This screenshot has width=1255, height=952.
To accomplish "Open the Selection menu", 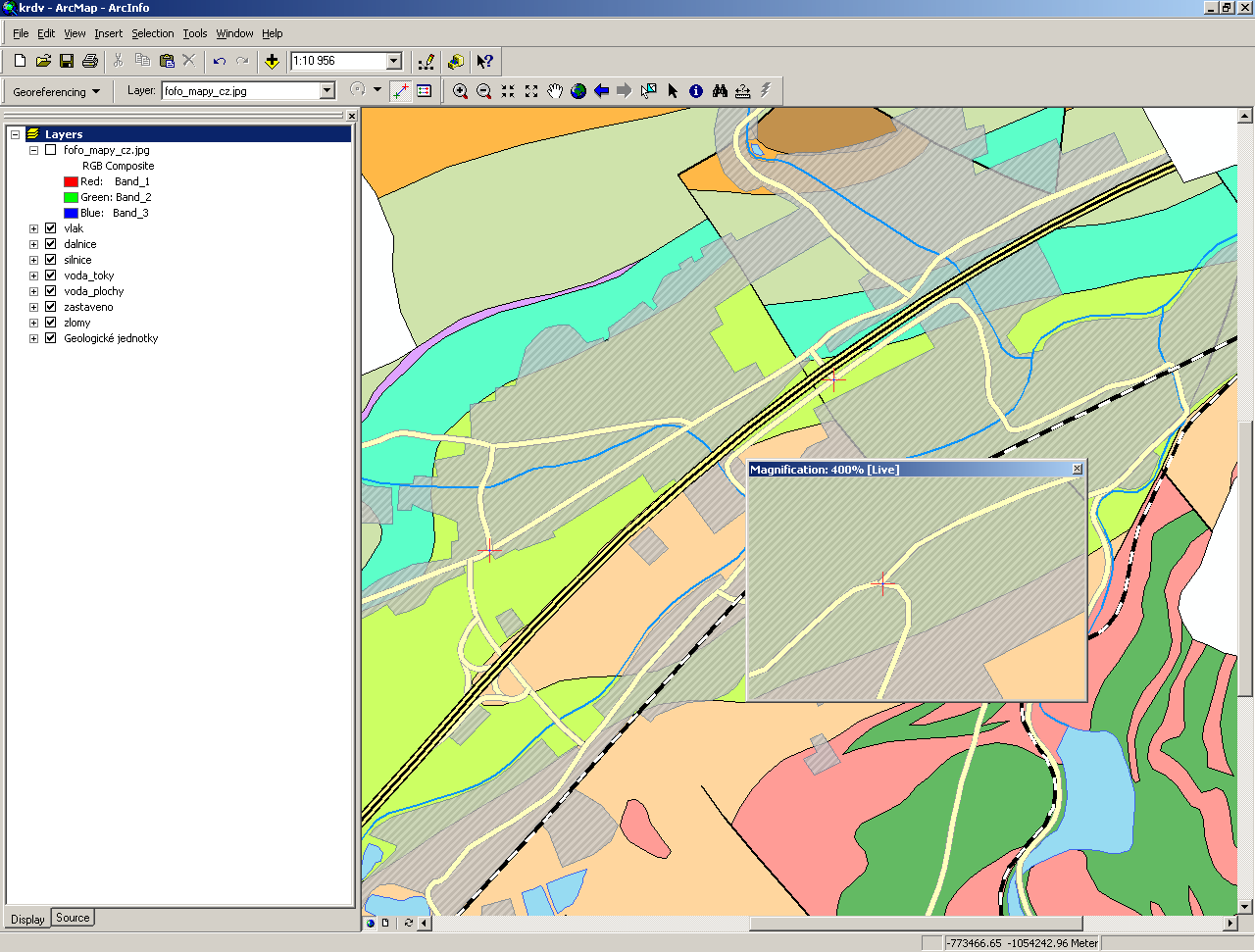I will (x=153, y=33).
